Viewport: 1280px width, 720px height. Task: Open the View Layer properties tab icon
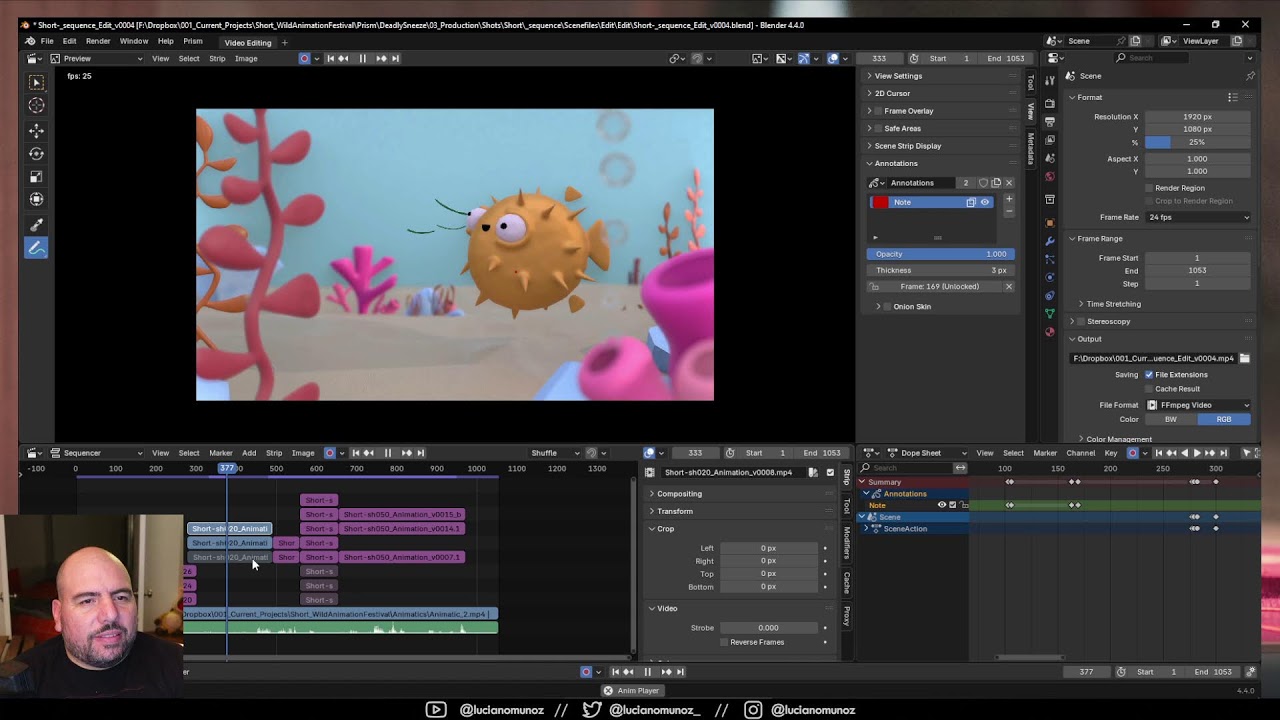[1050, 140]
